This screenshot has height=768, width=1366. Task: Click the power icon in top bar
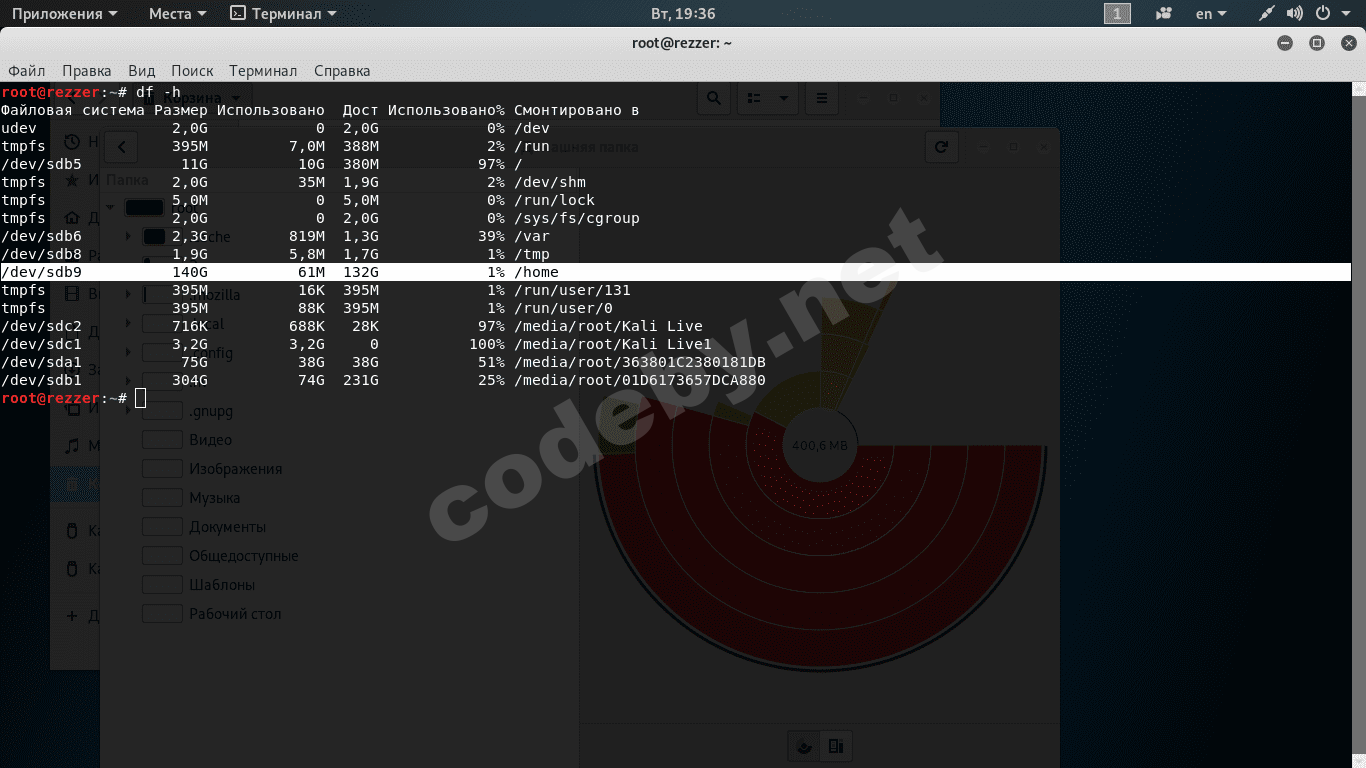[x=1322, y=14]
